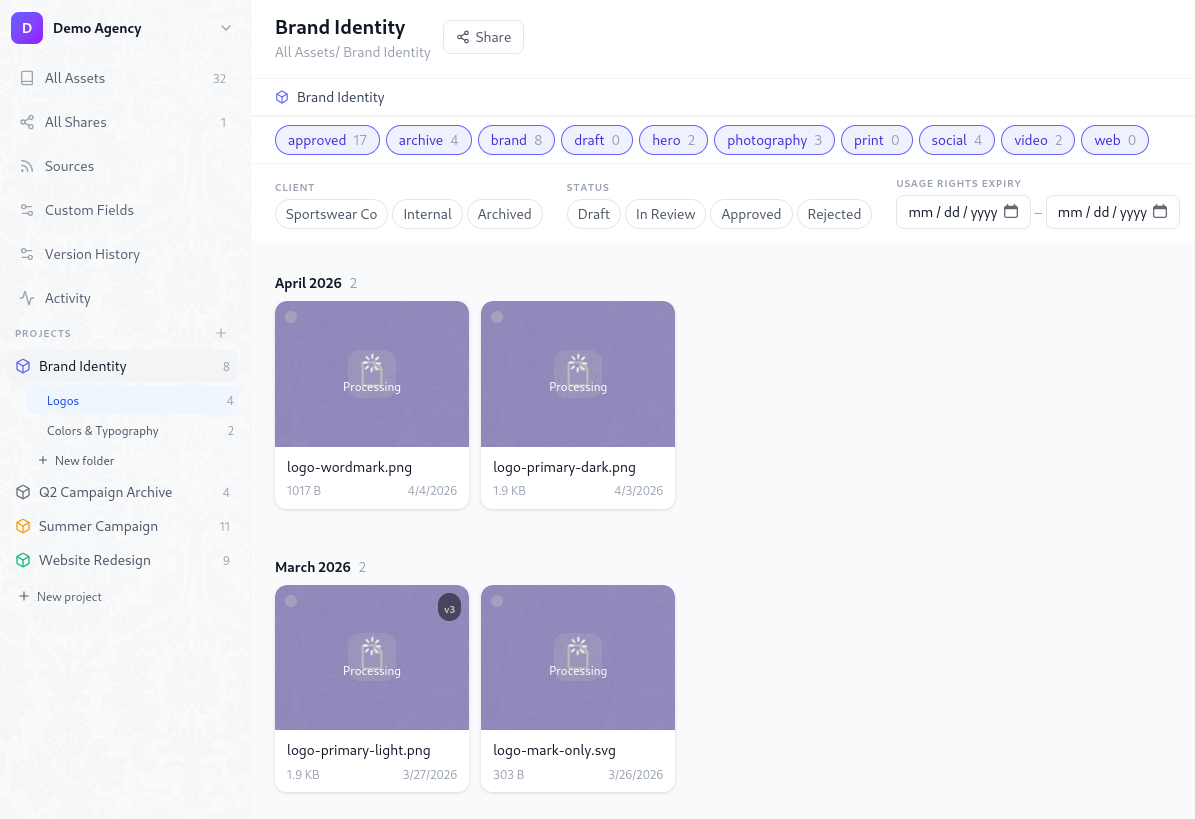
Task: Click the Activity pulse icon
Action: (x=27, y=298)
